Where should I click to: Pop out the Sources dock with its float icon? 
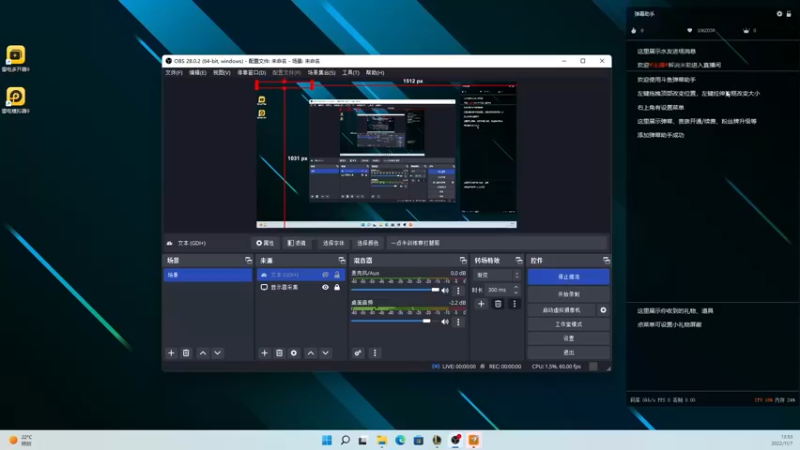[342, 261]
